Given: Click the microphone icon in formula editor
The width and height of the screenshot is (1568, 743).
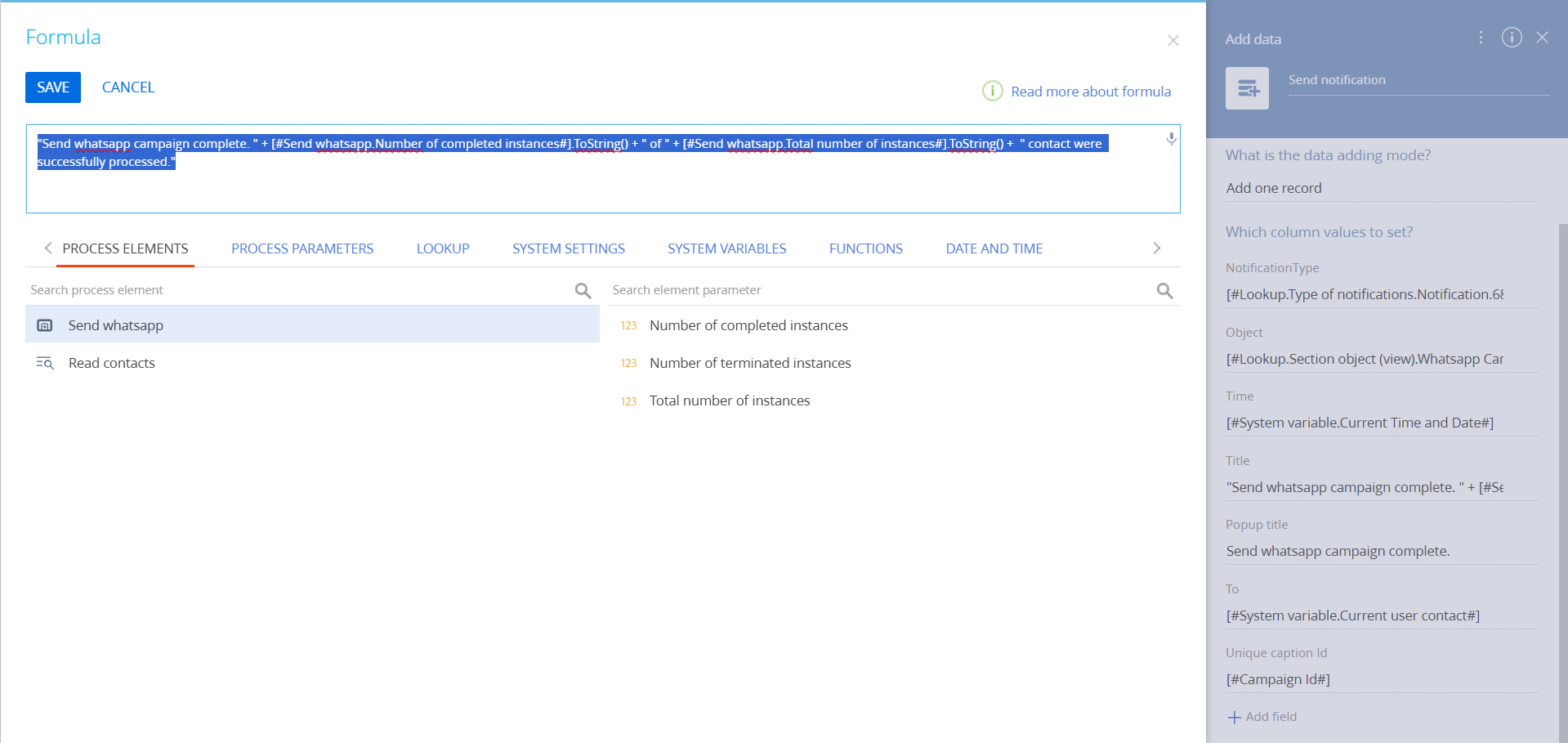Looking at the screenshot, I should pyautogui.click(x=1171, y=139).
